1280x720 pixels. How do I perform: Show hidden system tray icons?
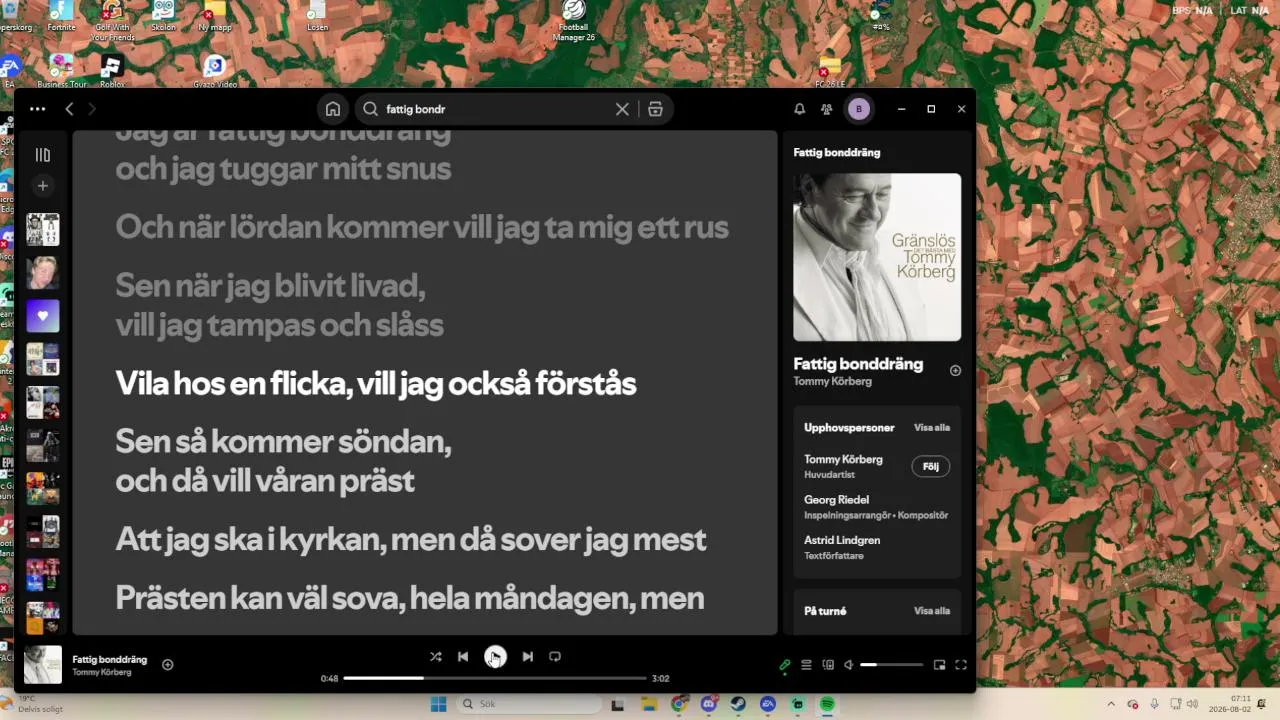(x=1110, y=704)
